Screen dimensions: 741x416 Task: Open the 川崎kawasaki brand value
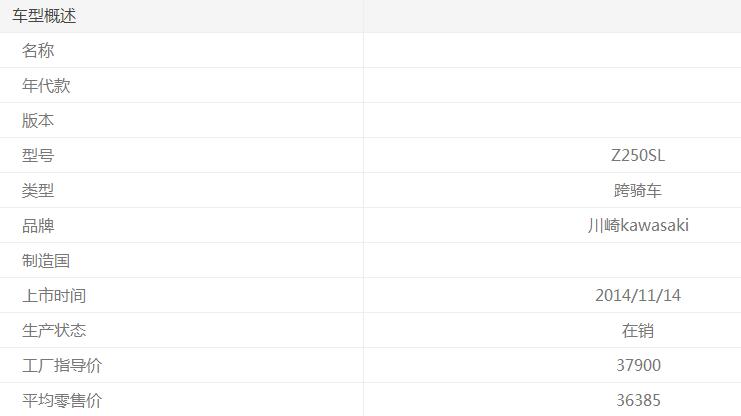coord(637,226)
